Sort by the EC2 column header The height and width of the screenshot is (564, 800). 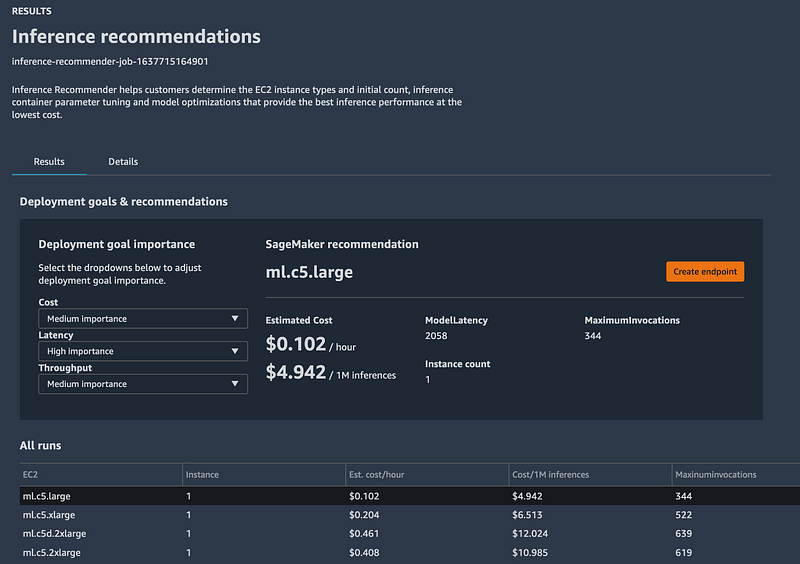[x=31, y=474]
